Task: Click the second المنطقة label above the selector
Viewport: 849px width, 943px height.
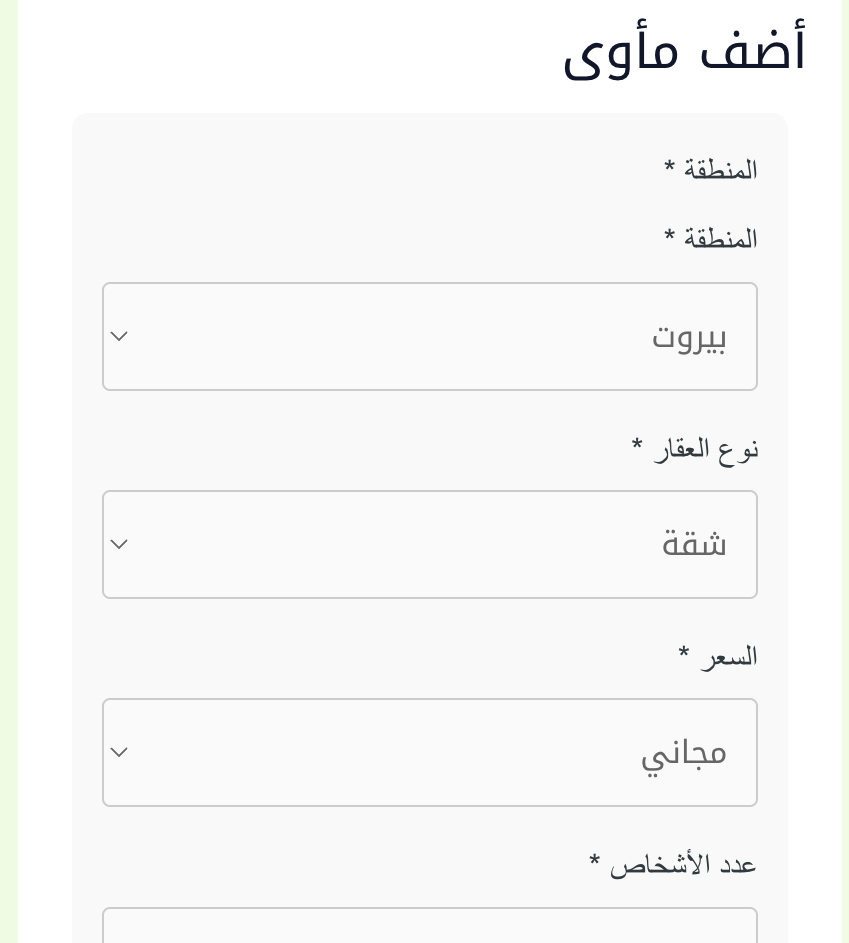Action: click(x=710, y=238)
